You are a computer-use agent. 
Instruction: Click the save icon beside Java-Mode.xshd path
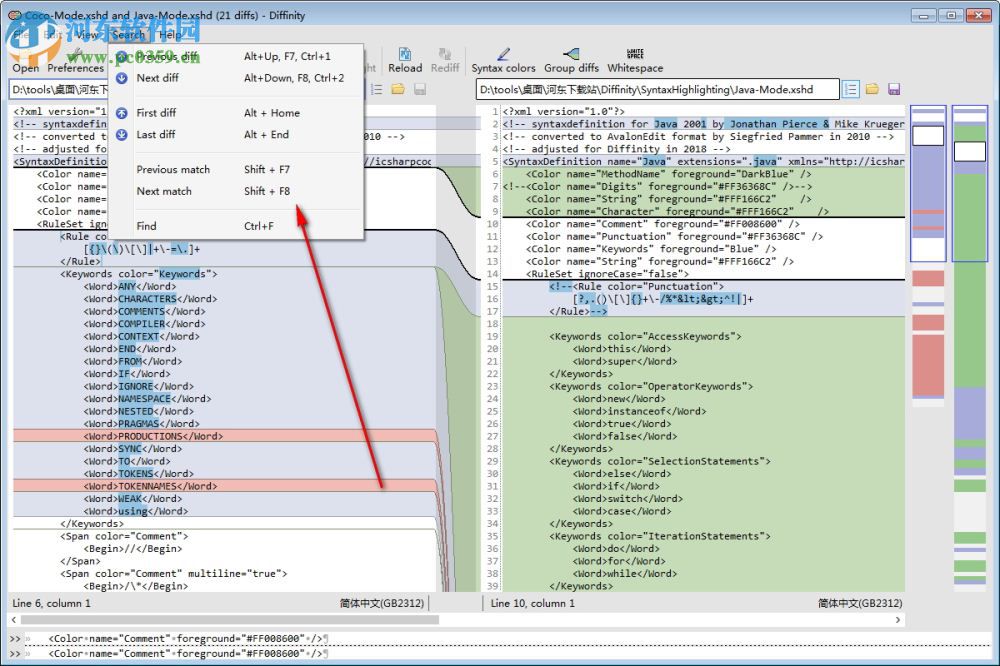894,90
